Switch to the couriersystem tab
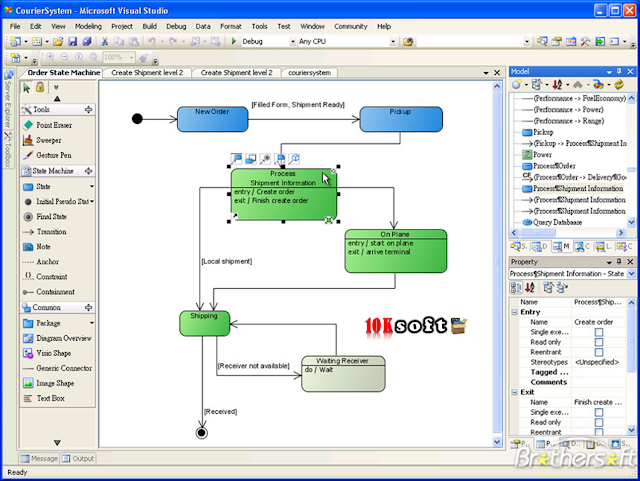The width and height of the screenshot is (640, 481). coord(309,73)
